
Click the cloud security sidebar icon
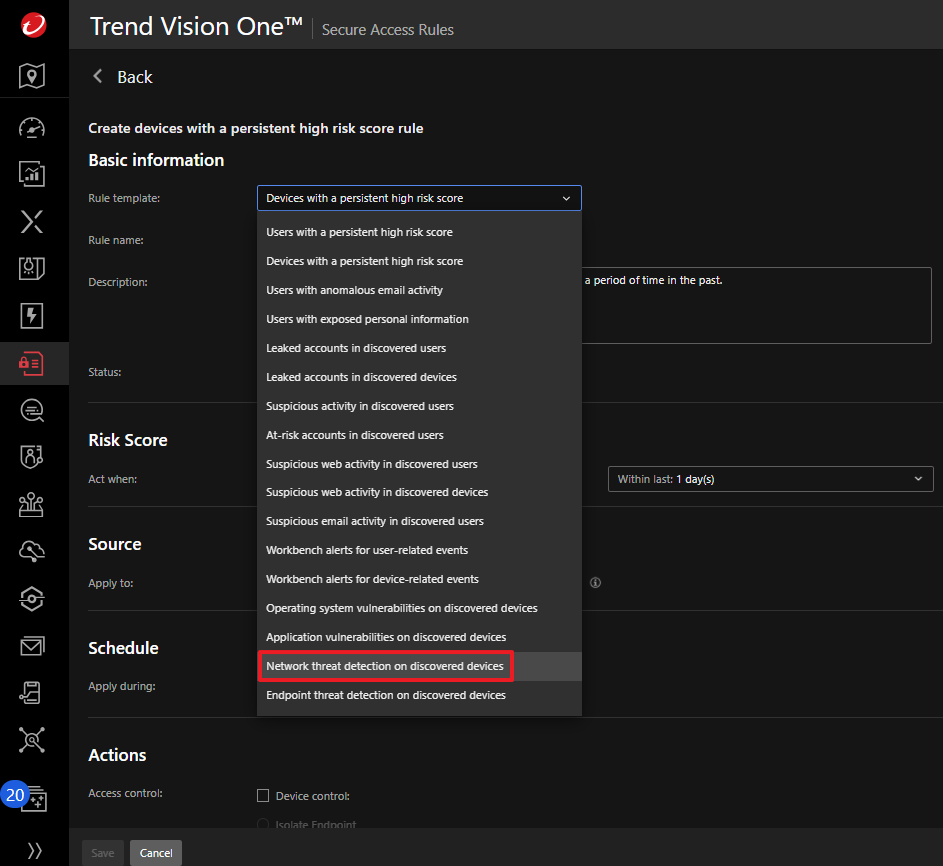coord(32,551)
